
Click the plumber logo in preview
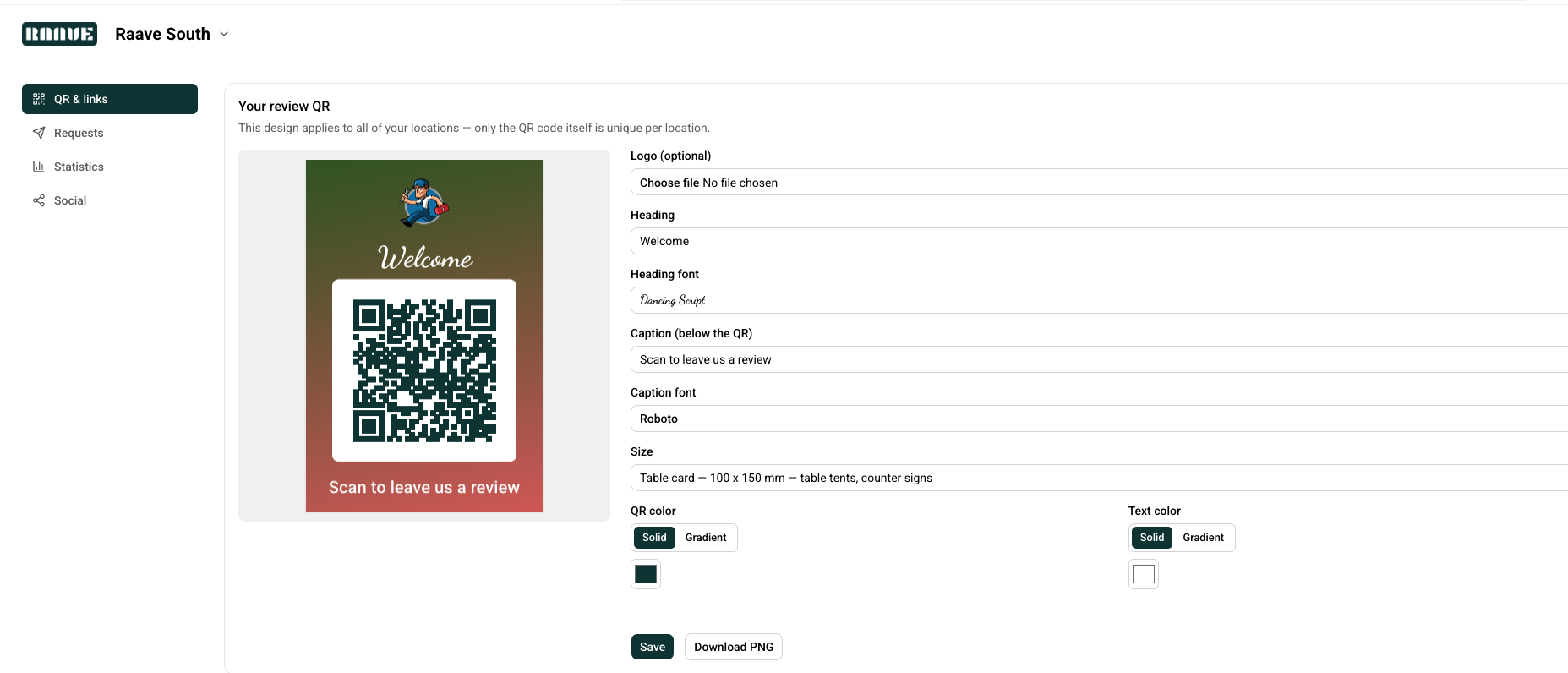(x=424, y=203)
